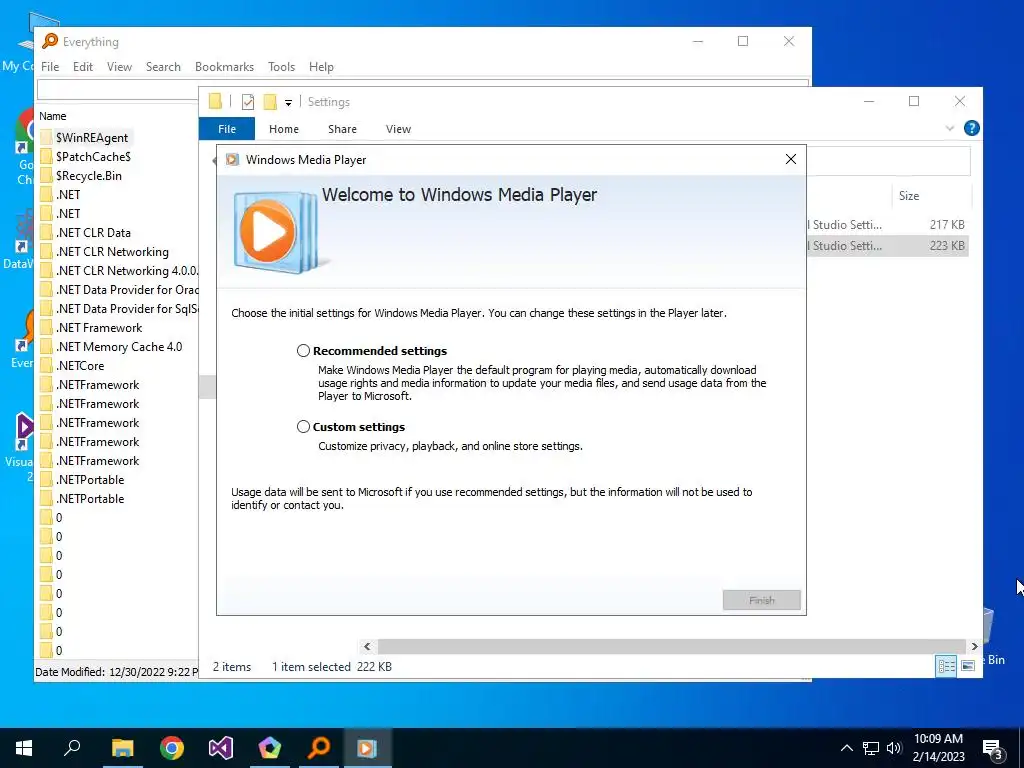Close the Windows Media Player dialog

791,159
